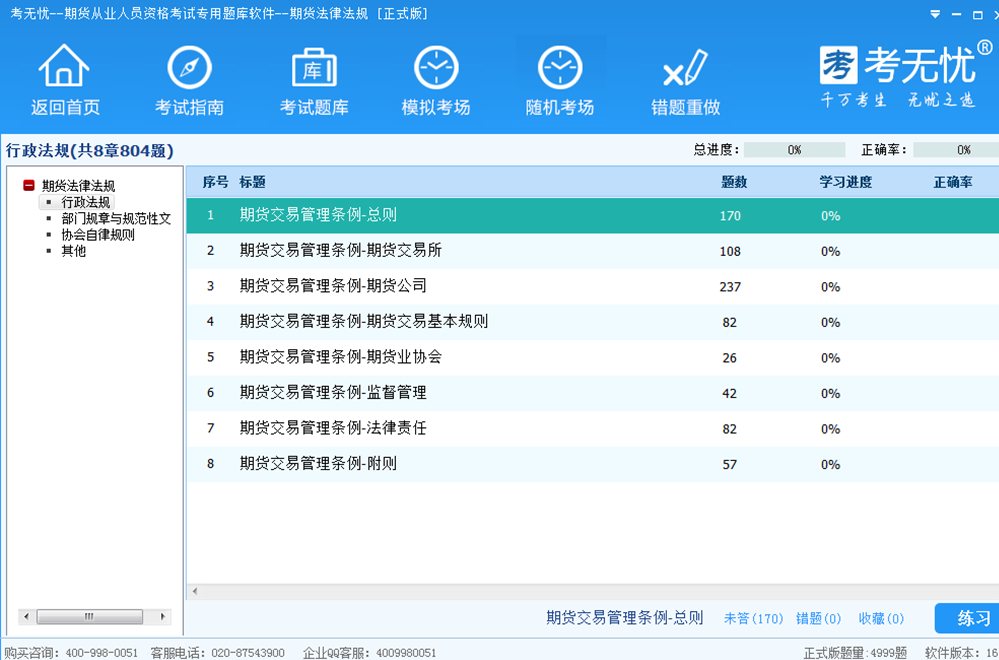Click the 237 question count cell

(730, 287)
